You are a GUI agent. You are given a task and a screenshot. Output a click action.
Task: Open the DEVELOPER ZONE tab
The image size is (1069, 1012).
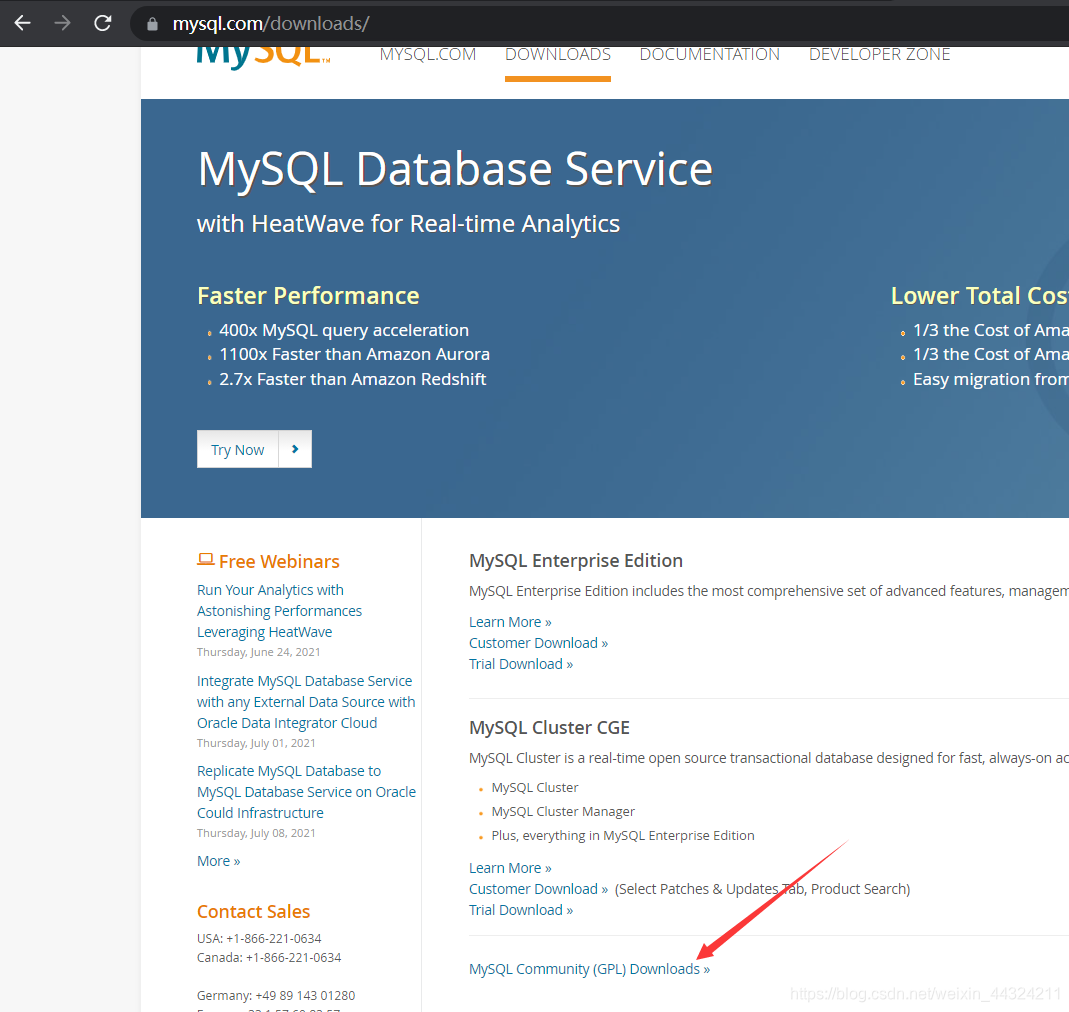(879, 55)
